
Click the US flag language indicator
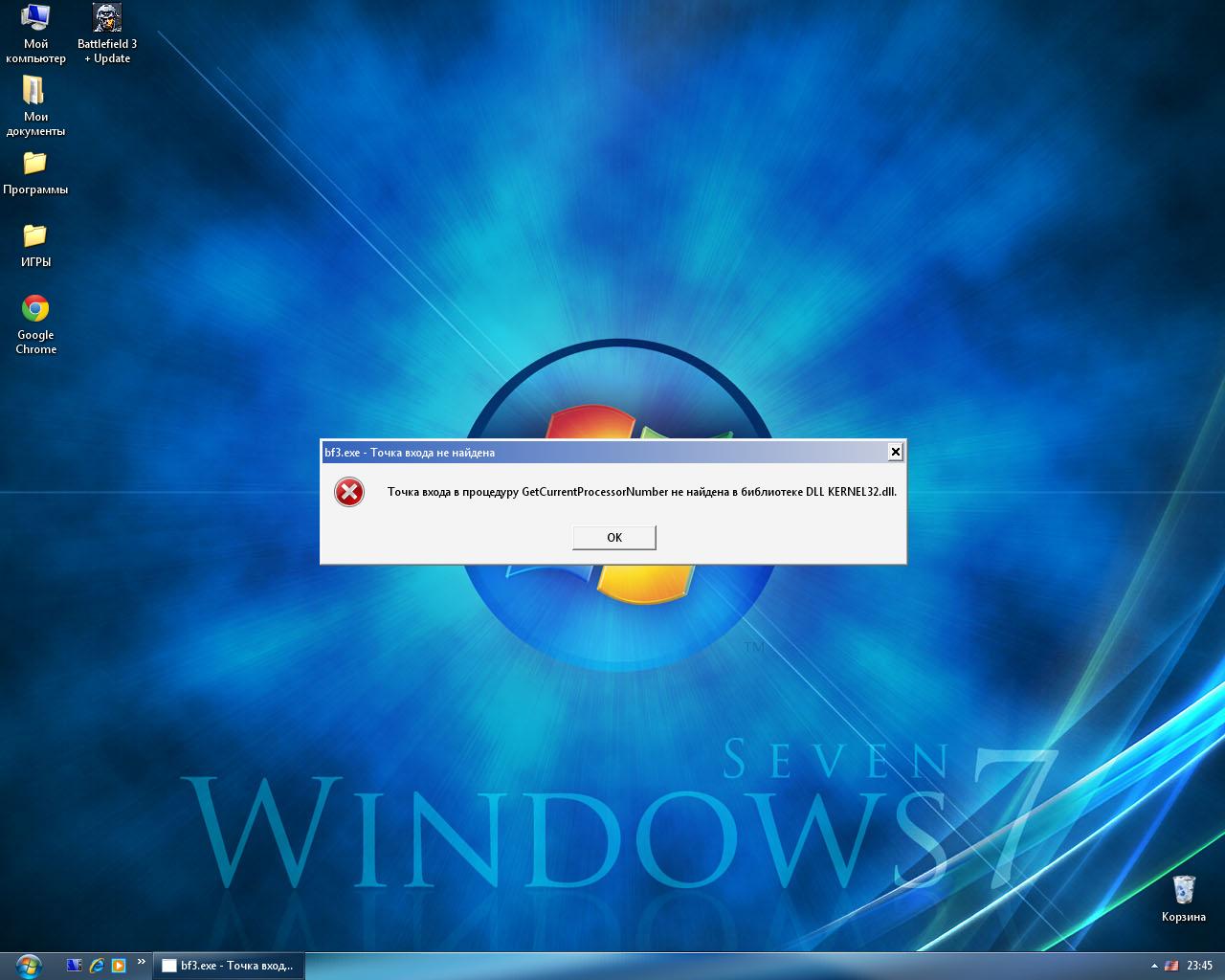click(x=1171, y=966)
